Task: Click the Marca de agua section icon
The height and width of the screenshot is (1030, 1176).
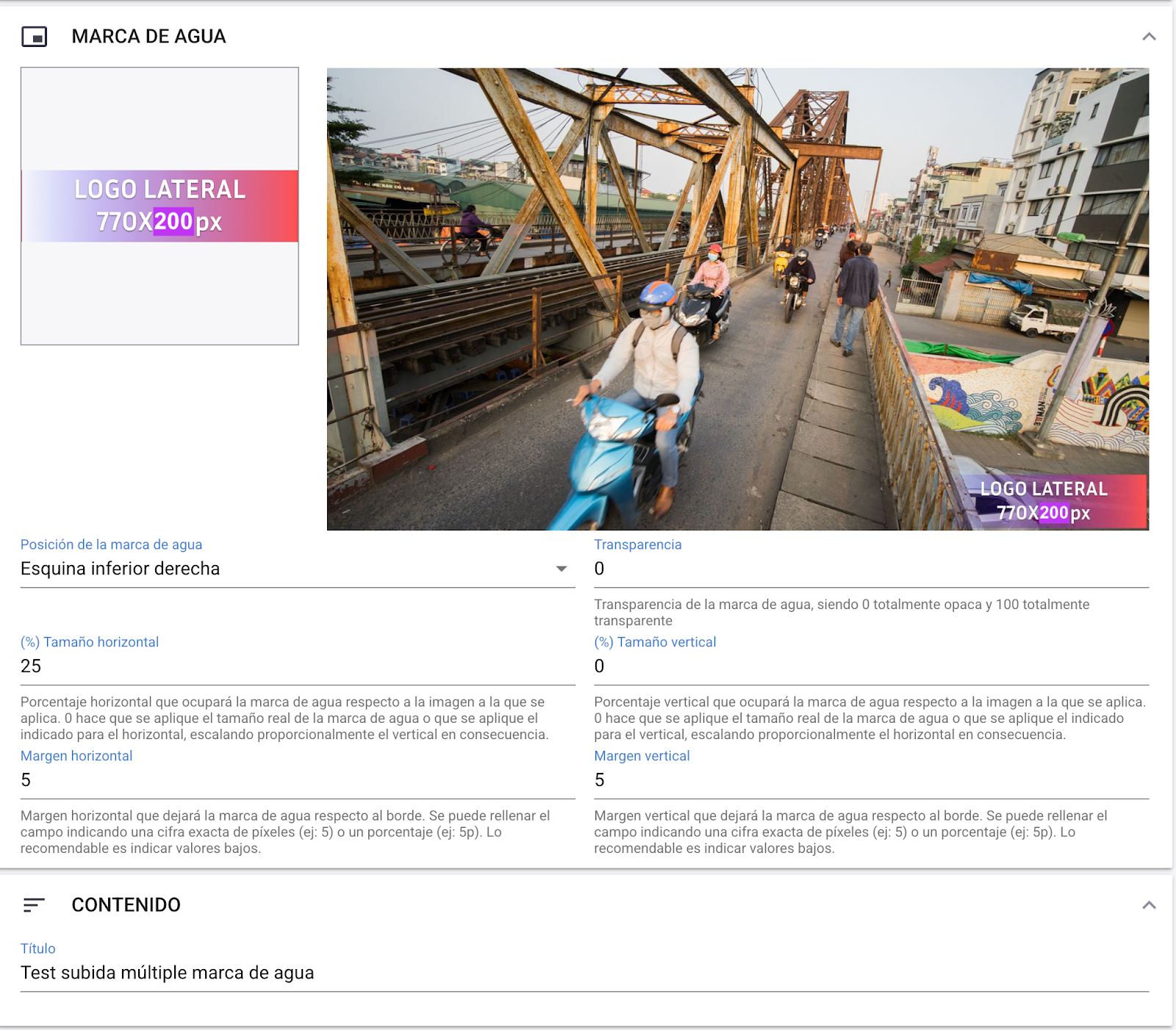Action: (x=34, y=34)
